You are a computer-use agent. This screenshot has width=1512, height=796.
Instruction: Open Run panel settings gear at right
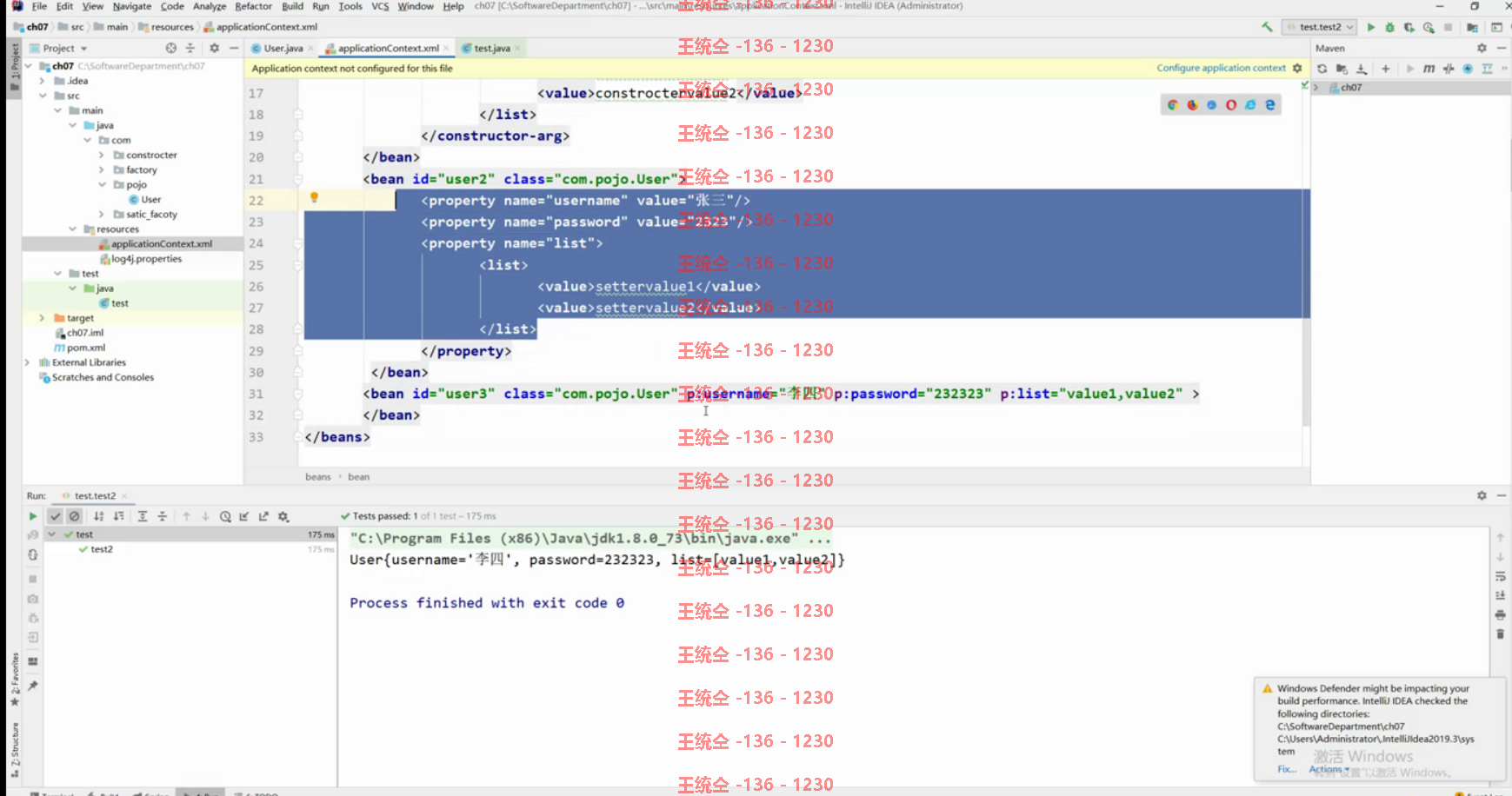tap(1482, 495)
